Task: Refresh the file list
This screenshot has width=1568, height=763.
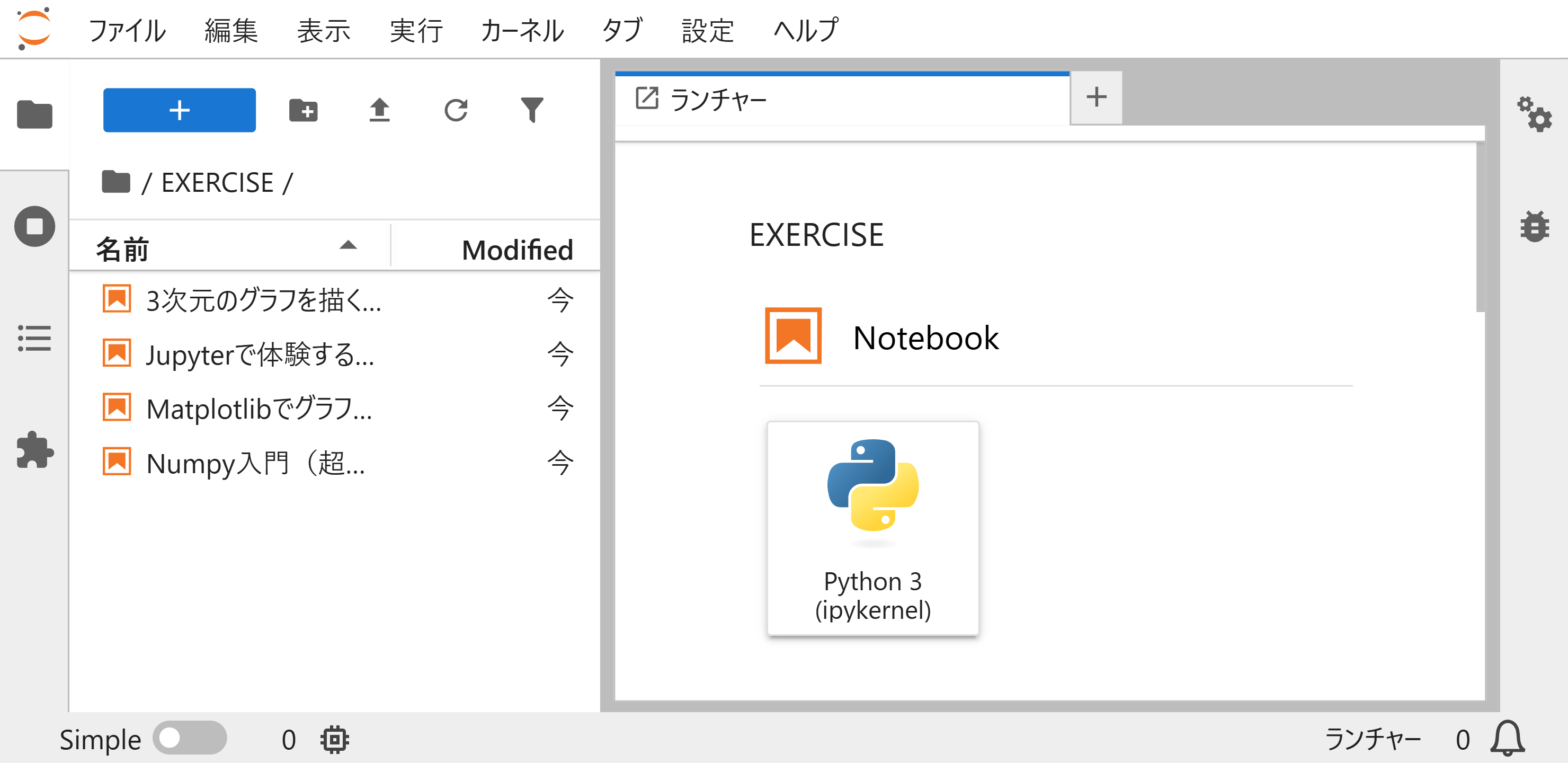Action: point(457,110)
